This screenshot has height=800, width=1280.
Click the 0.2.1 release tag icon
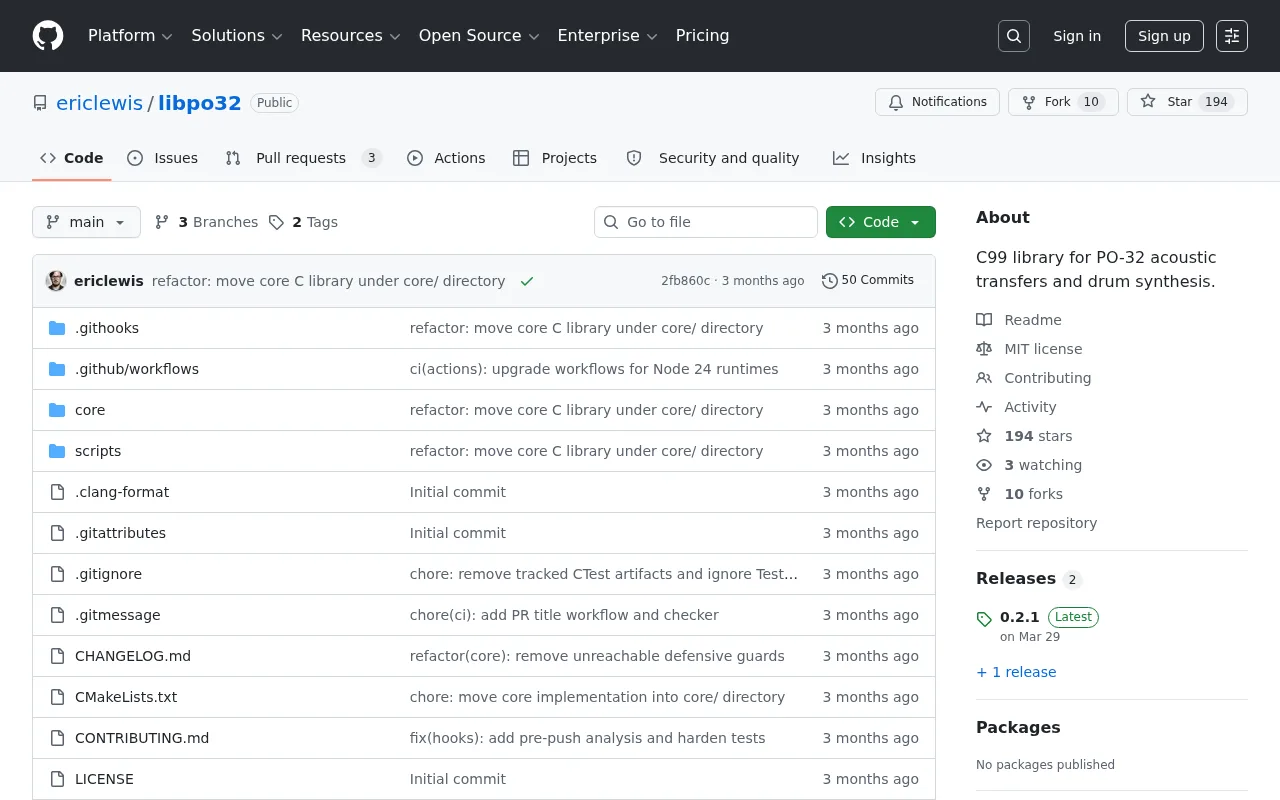click(984, 619)
